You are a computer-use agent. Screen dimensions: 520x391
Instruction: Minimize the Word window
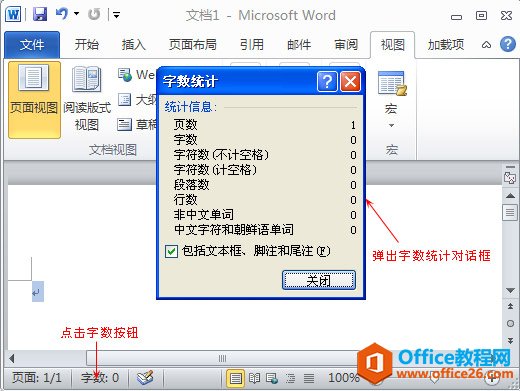coord(456,16)
